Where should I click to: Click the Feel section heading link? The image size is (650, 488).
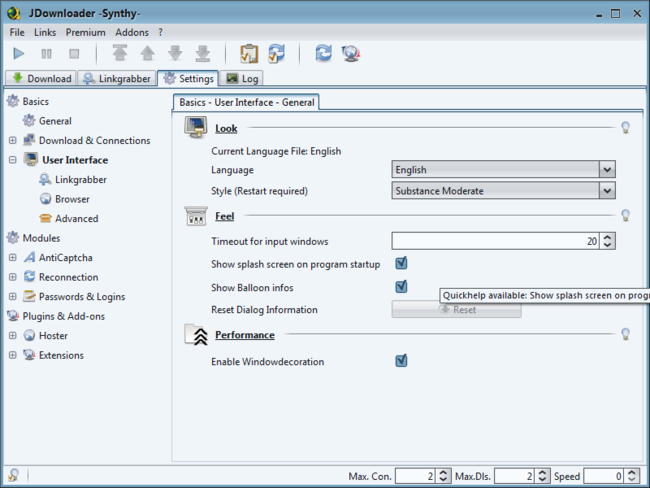tap(224, 216)
